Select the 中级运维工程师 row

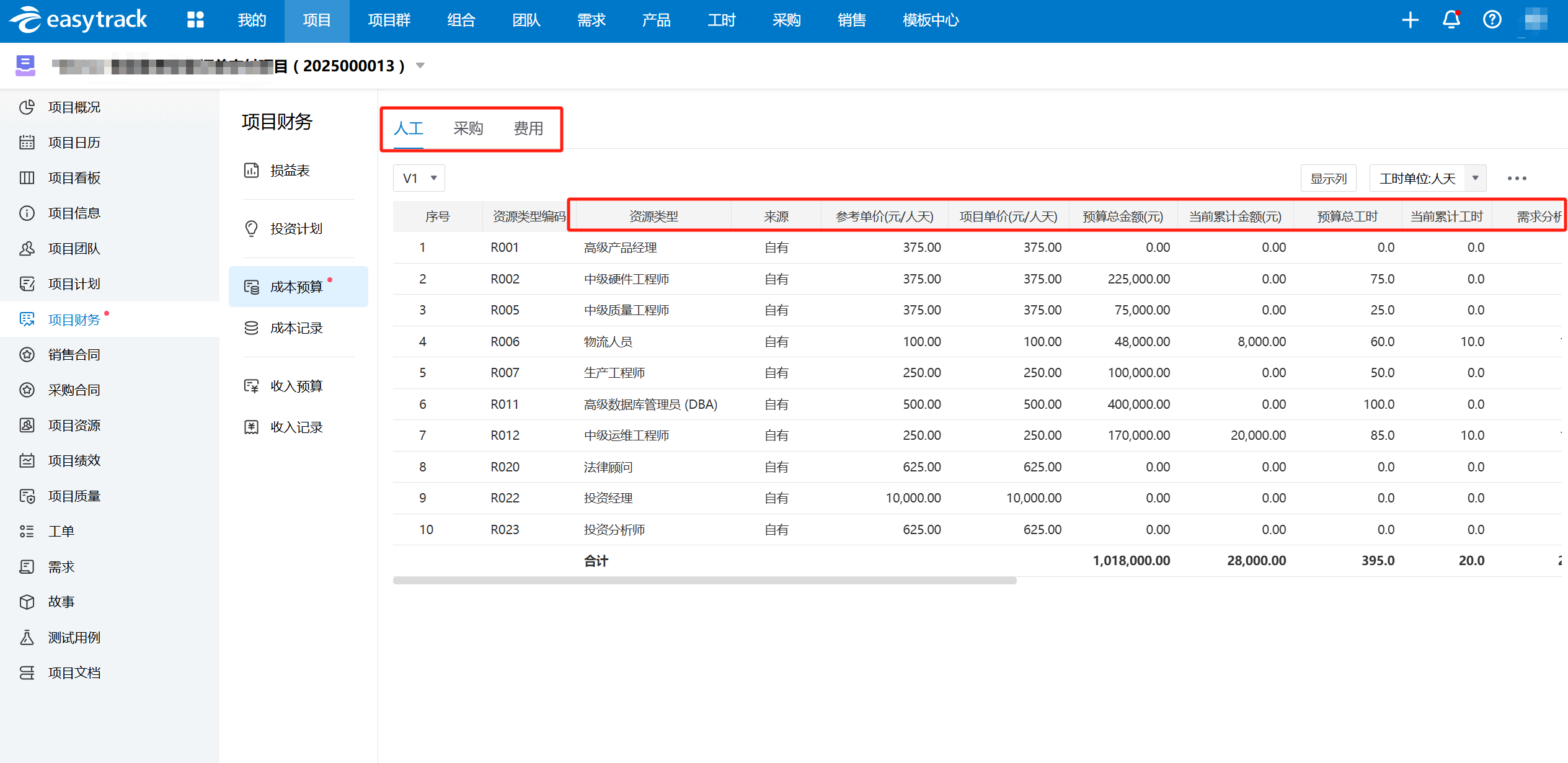(x=626, y=435)
